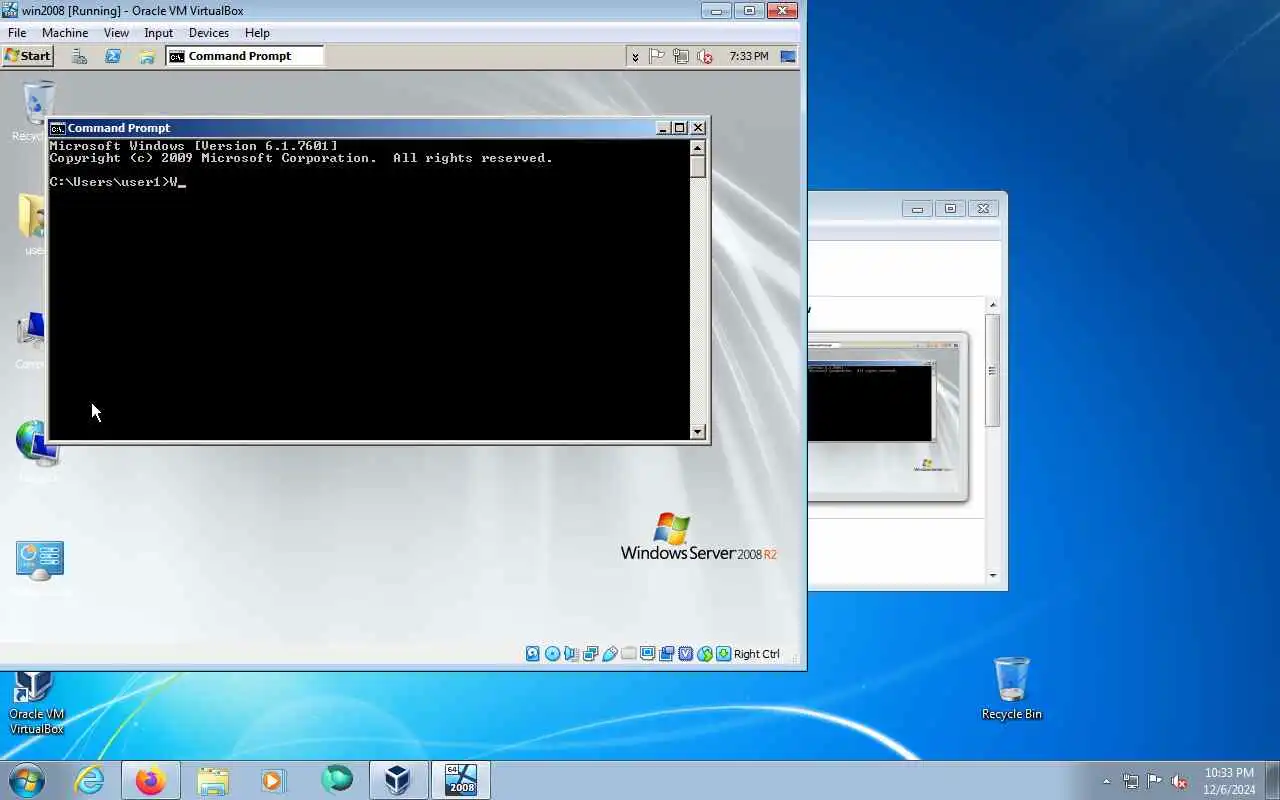Viewport: 1280px width, 800px height.
Task: Open the Devices menu in VirtualBox
Action: pyautogui.click(x=209, y=33)
